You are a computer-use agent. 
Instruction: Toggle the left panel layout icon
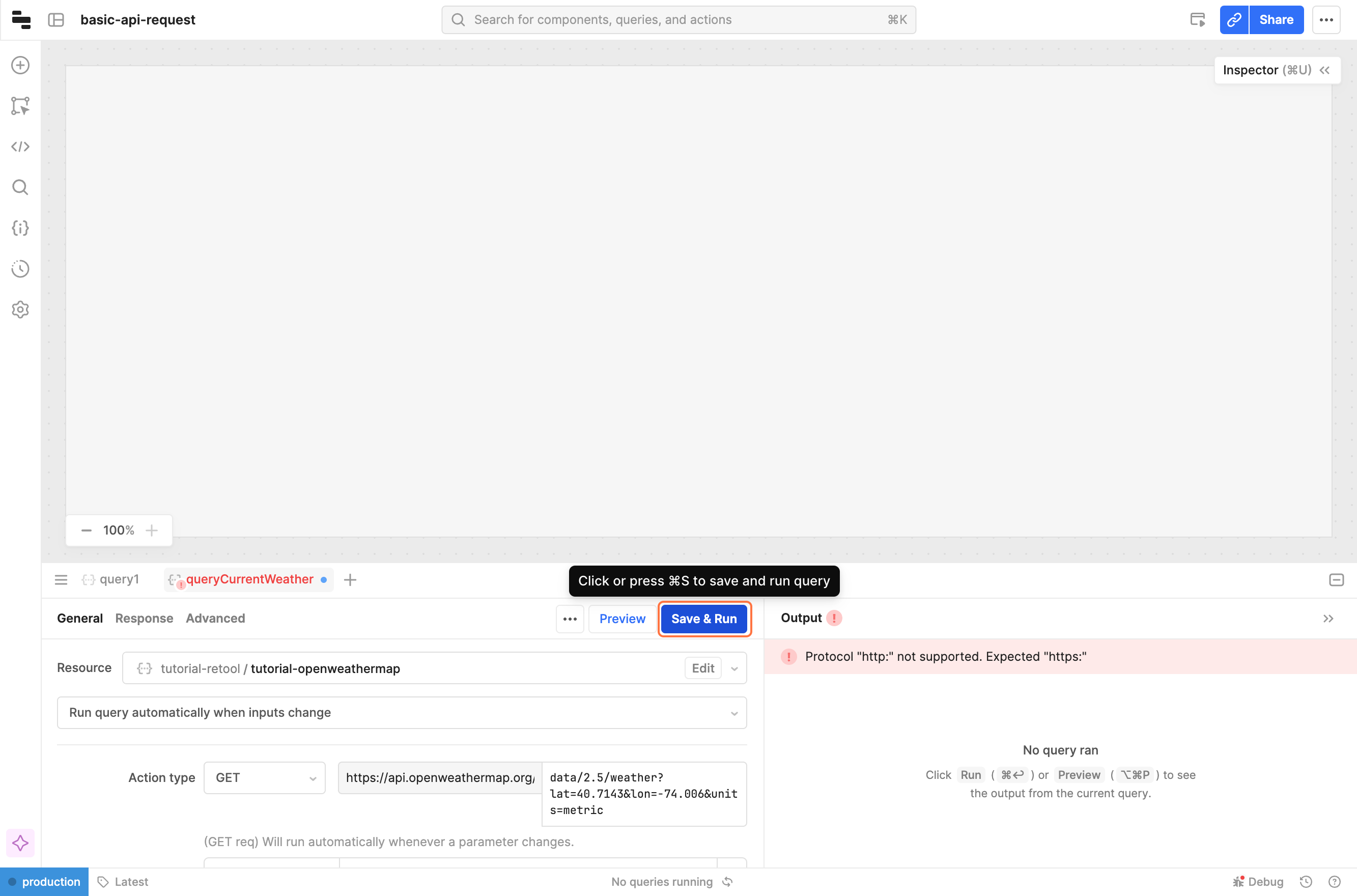pos(56,20)
